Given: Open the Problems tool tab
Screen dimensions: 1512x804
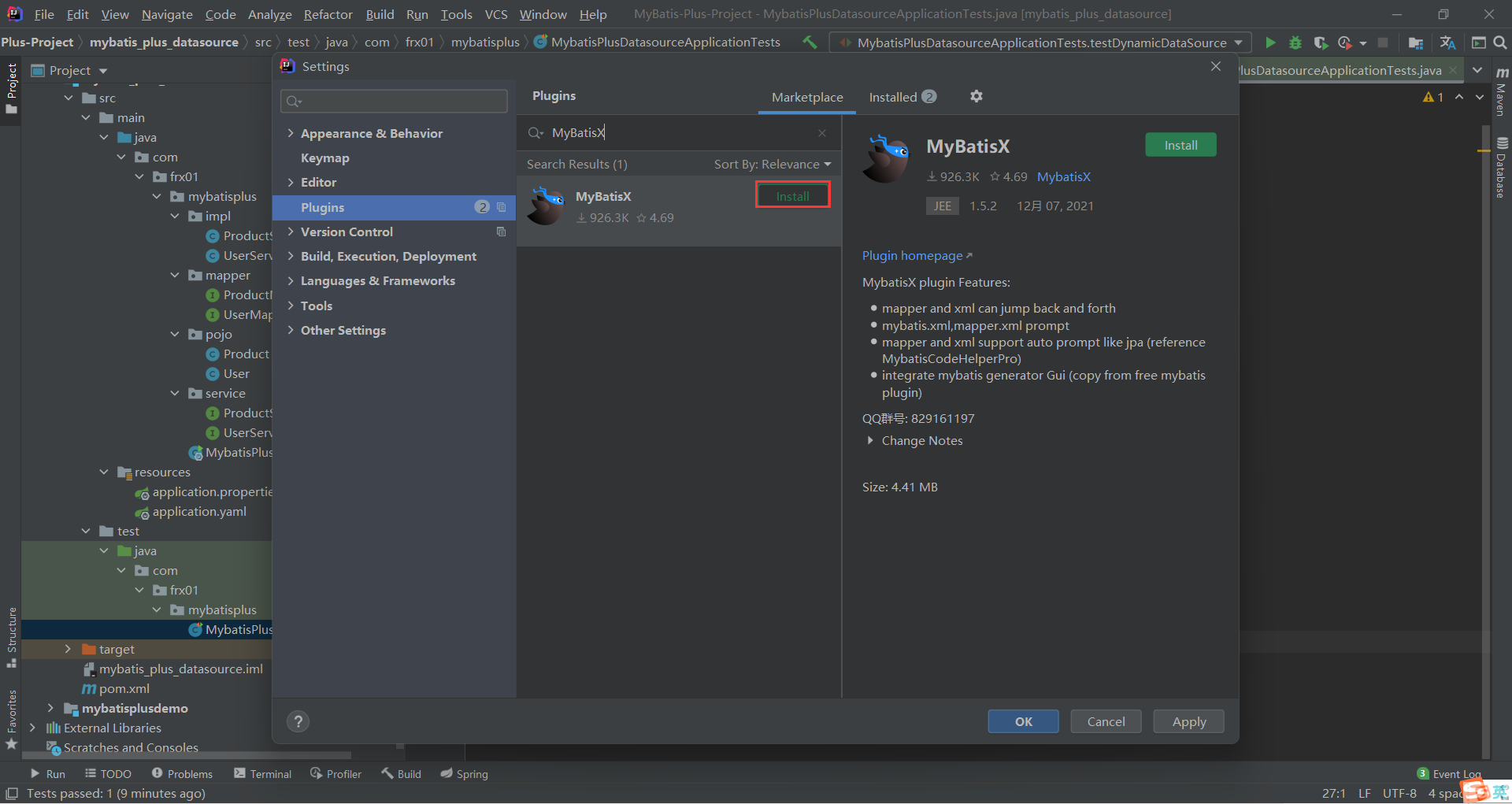Looking at the screenshot, I should pyautogui.click(x=182, y=774).
